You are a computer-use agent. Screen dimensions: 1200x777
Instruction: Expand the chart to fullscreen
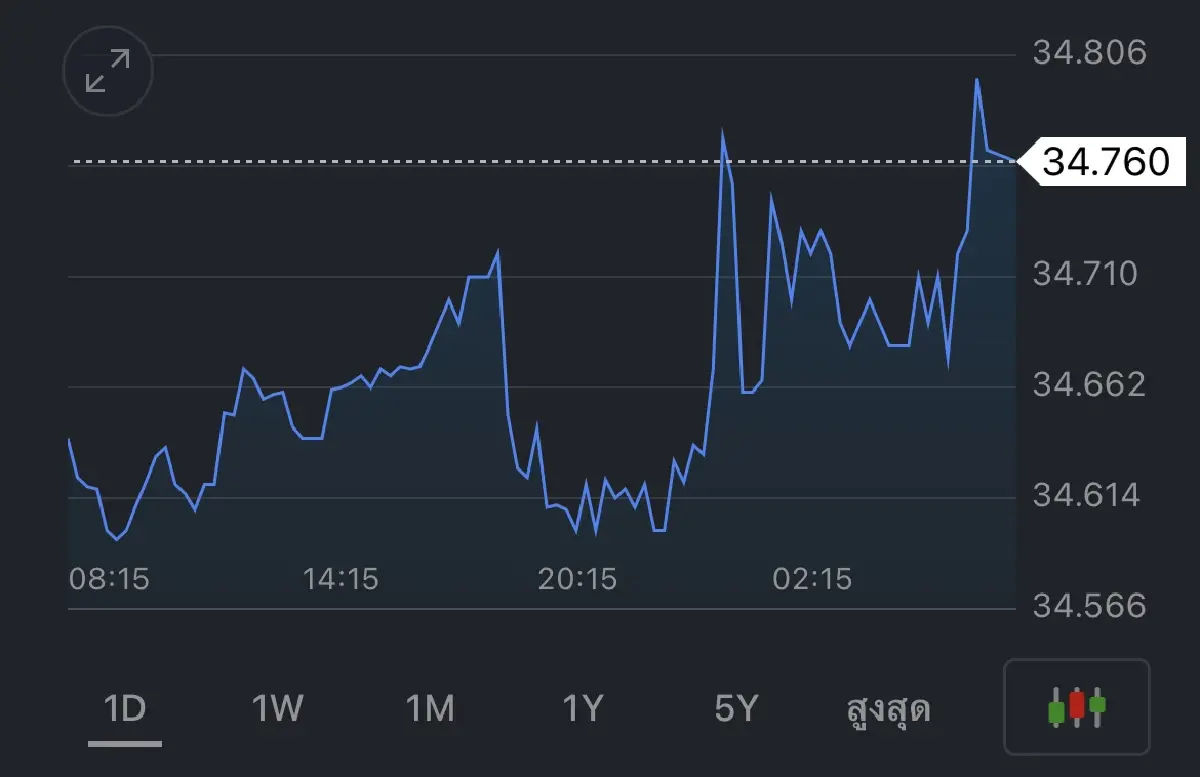pos(108,72)
